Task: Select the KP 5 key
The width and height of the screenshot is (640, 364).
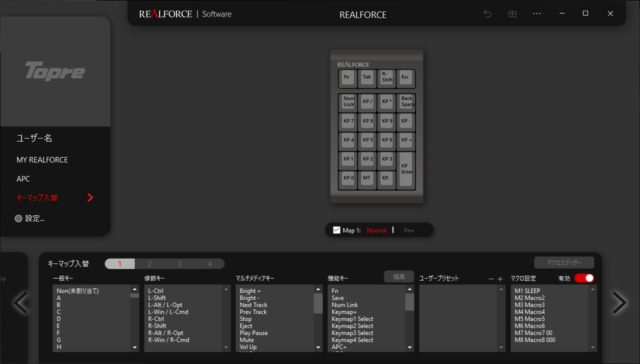Action: point(367,141)
